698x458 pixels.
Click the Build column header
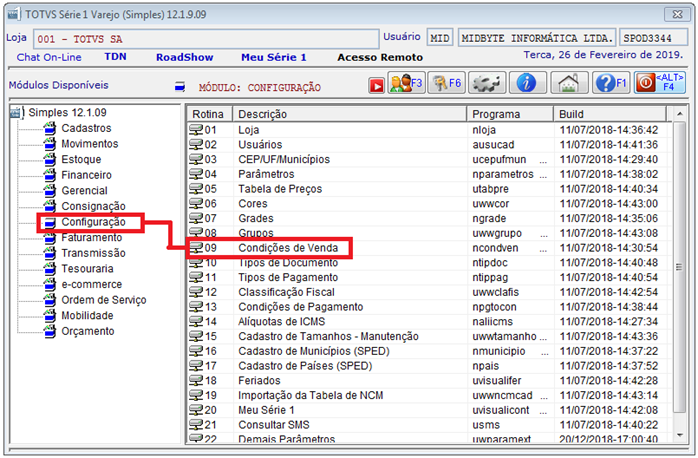pos(610,114)
